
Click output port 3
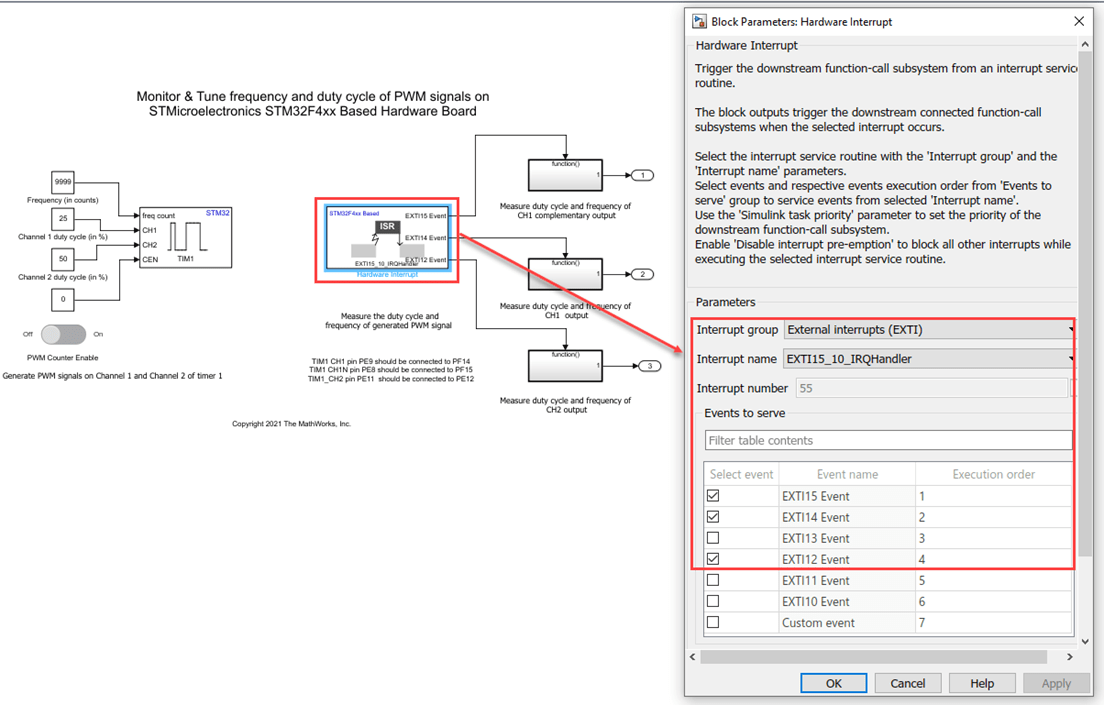650,366
